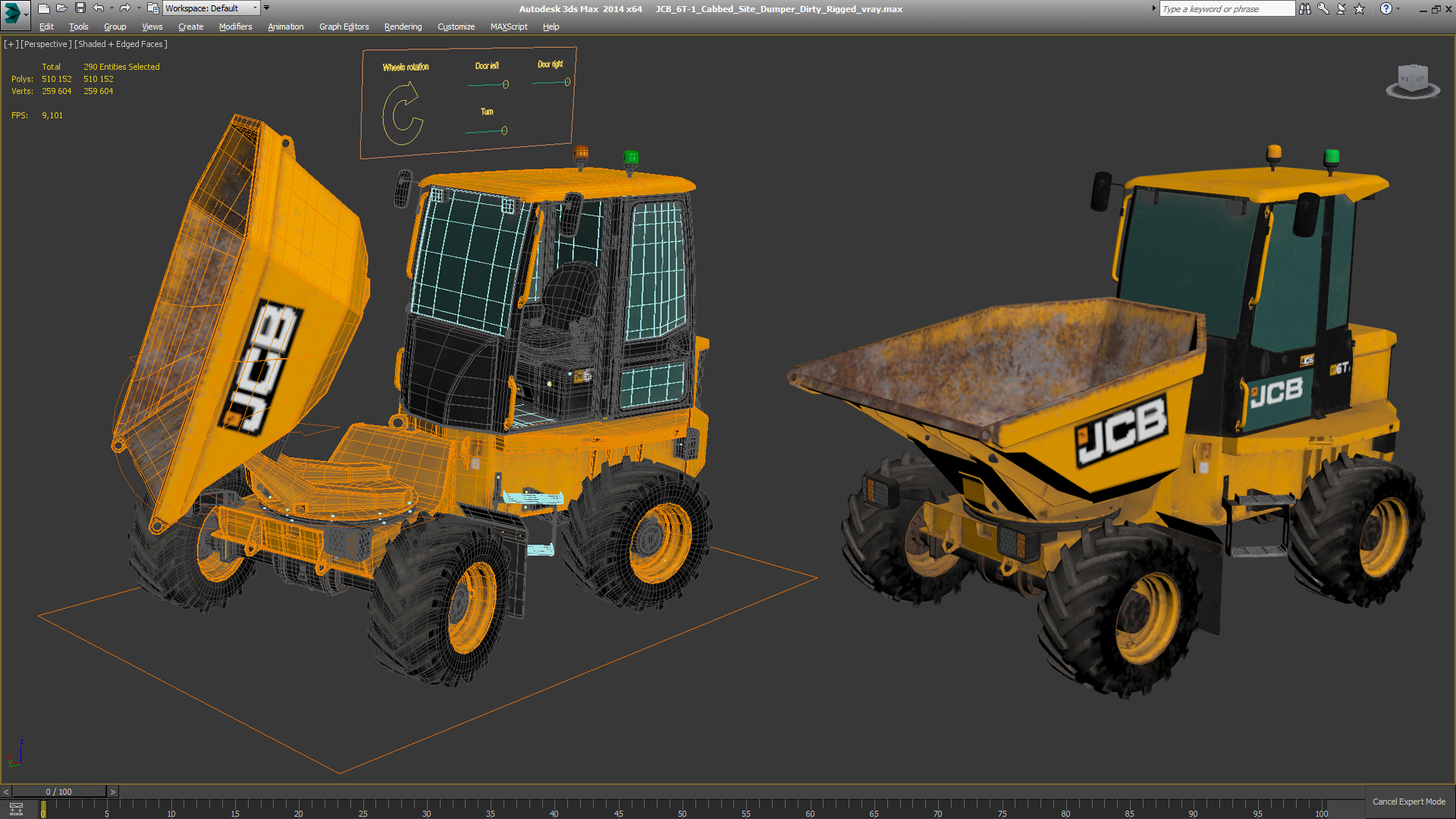Open Communication Center satellite icon
Screen dimensions: 1456x819
coord(1341,9)
